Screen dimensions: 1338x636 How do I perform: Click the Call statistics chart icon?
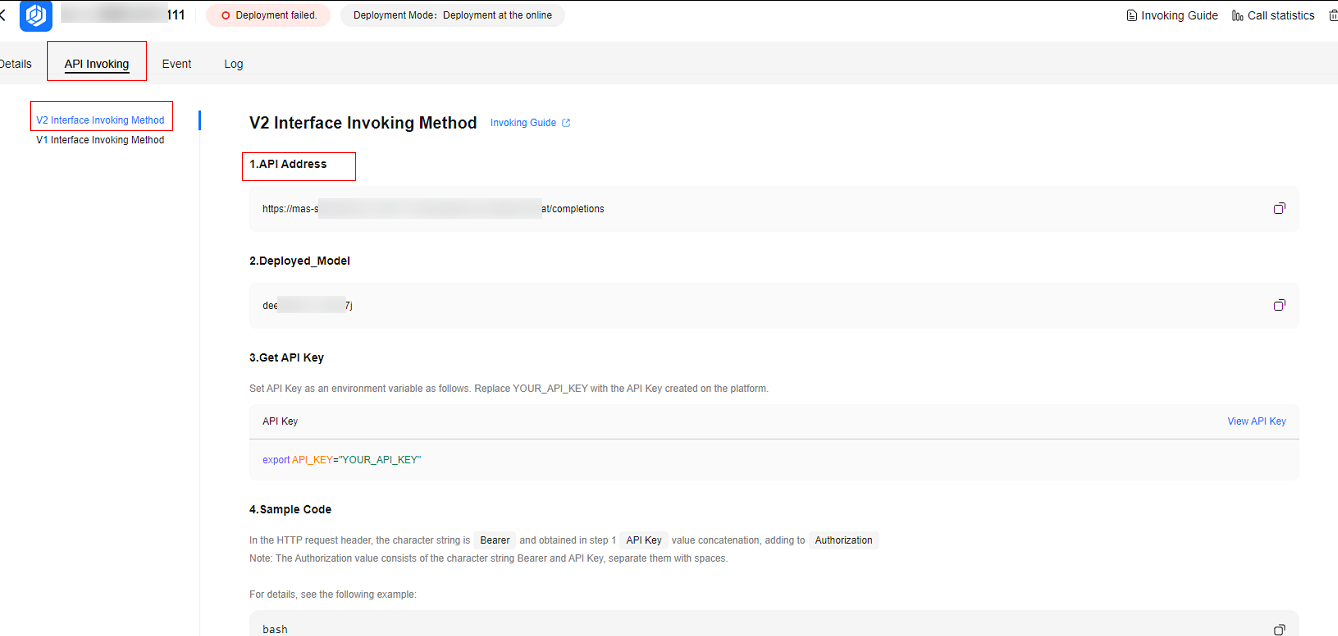(1238, 15)
